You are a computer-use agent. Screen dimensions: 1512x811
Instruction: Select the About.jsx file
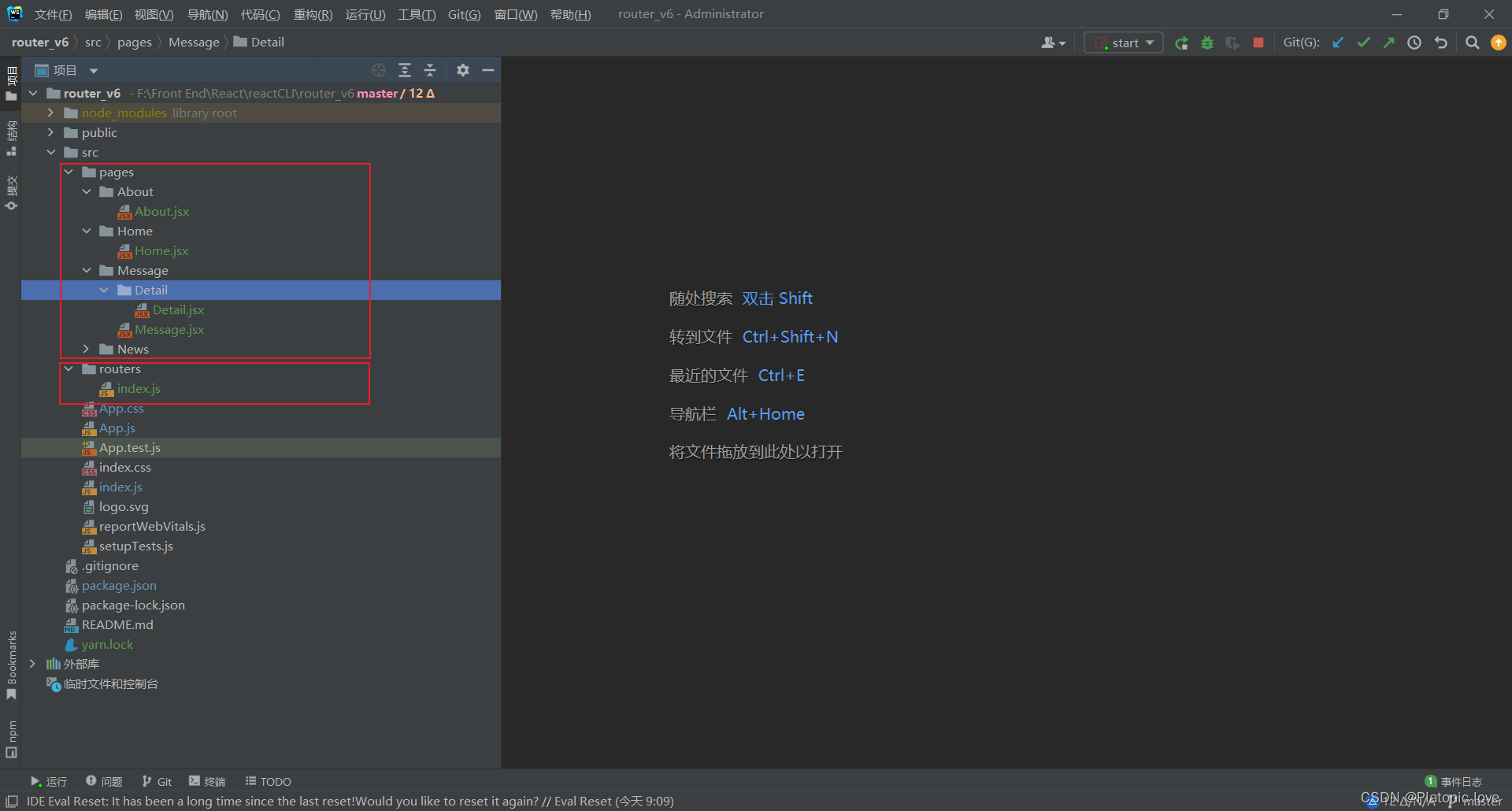161,211
